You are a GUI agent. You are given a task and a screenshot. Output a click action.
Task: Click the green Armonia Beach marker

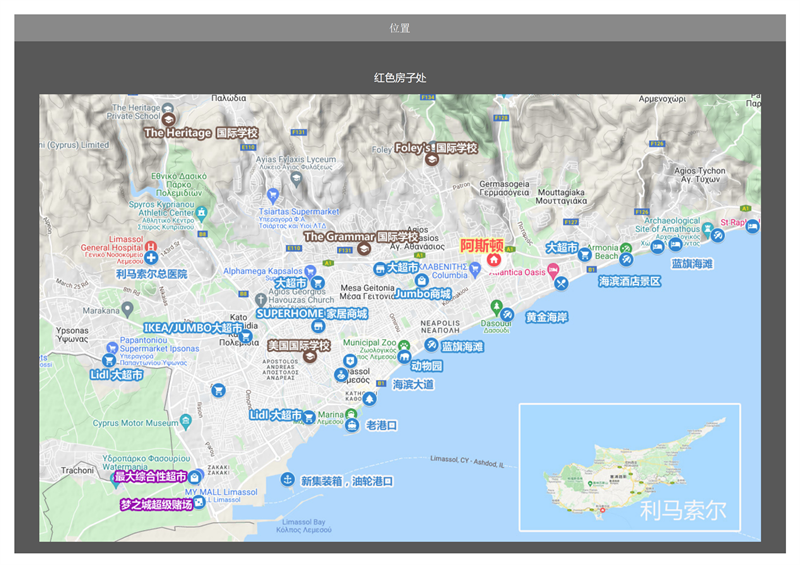(x=626, y=248)
